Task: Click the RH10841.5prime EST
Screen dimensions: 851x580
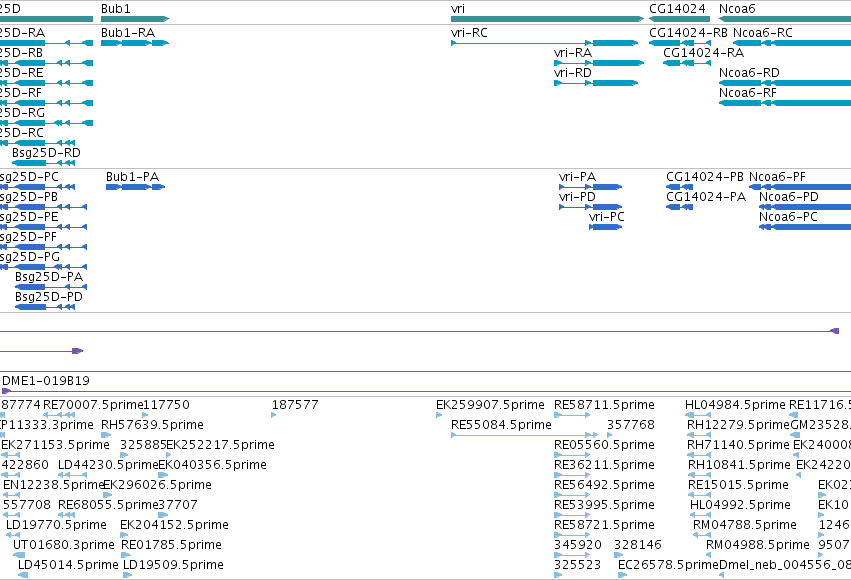Action: 699,475
